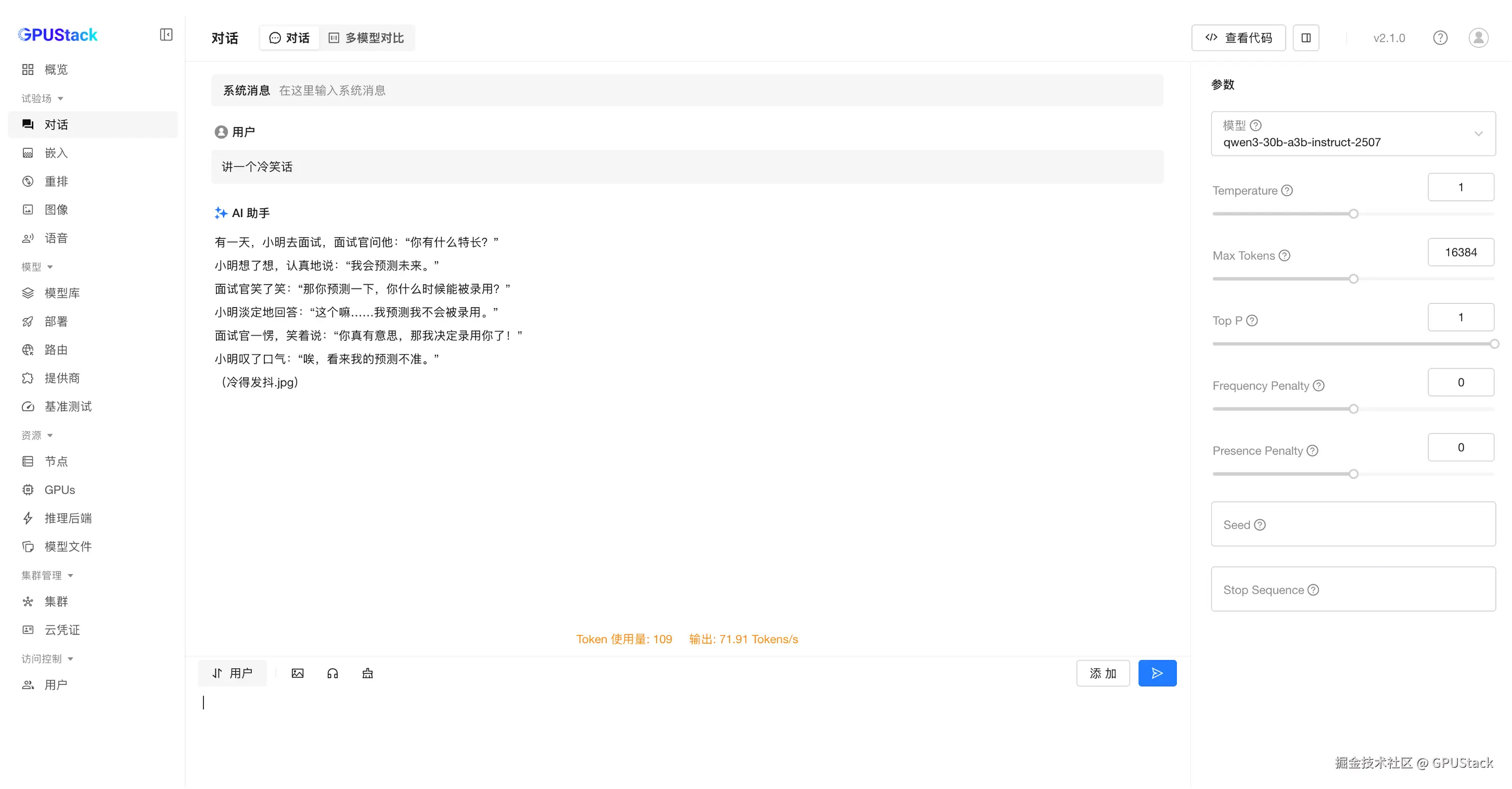This screenshot has width=1512, height=789.
Task: Click Temperature help info icon
Action: click(x=1287, y=191)
